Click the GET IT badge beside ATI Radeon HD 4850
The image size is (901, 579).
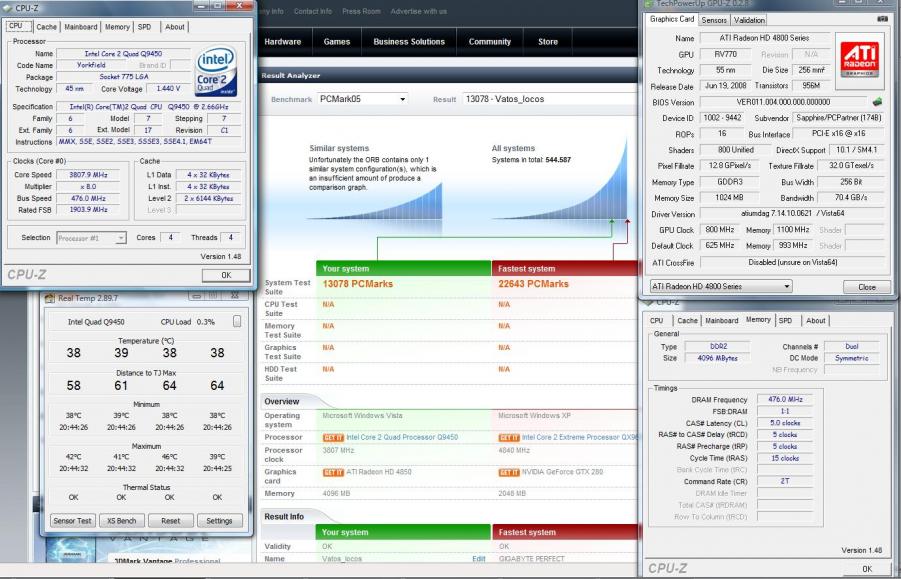click(x=333, y=473)
